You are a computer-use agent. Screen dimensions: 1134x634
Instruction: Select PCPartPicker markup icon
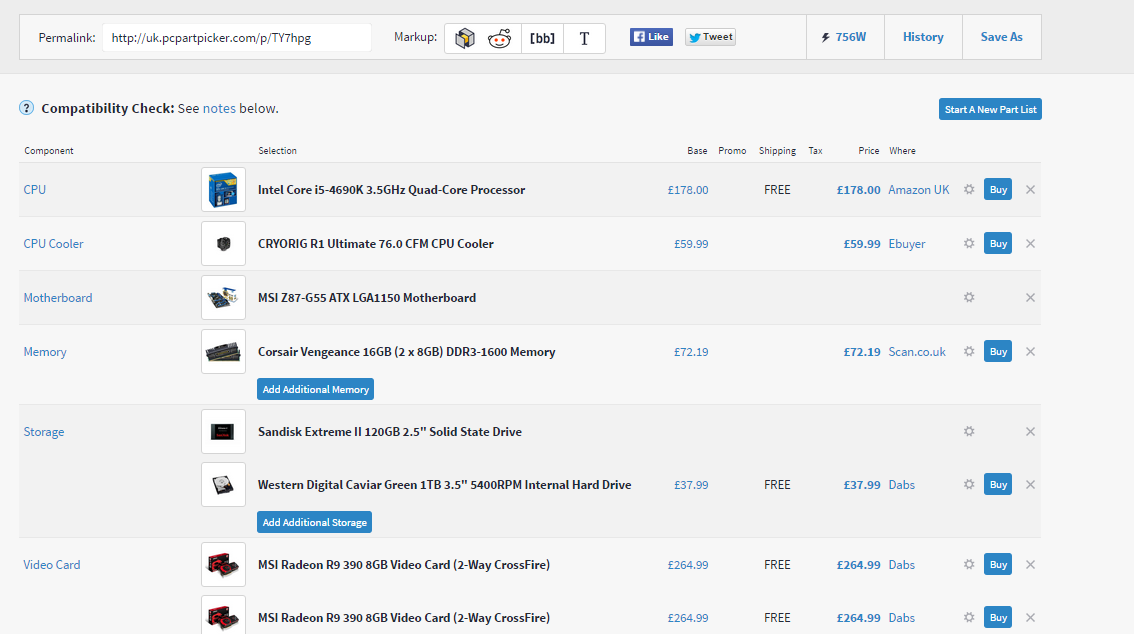(464, 38)
